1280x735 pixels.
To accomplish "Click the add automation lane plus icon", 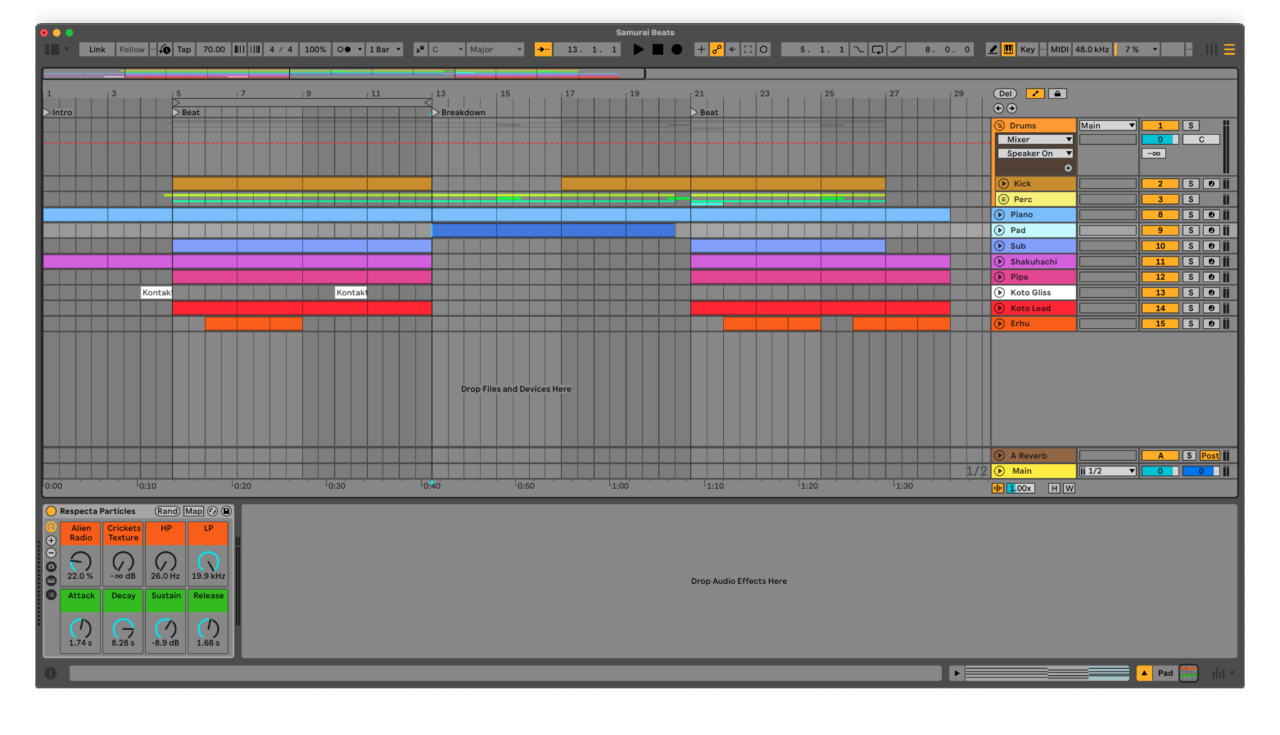I will tap(1068, 168).
